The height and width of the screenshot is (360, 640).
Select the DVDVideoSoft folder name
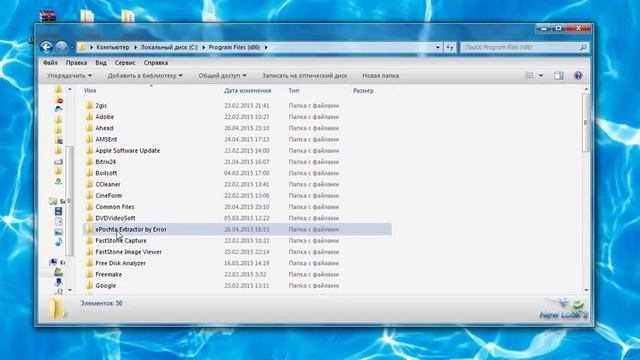116,218
